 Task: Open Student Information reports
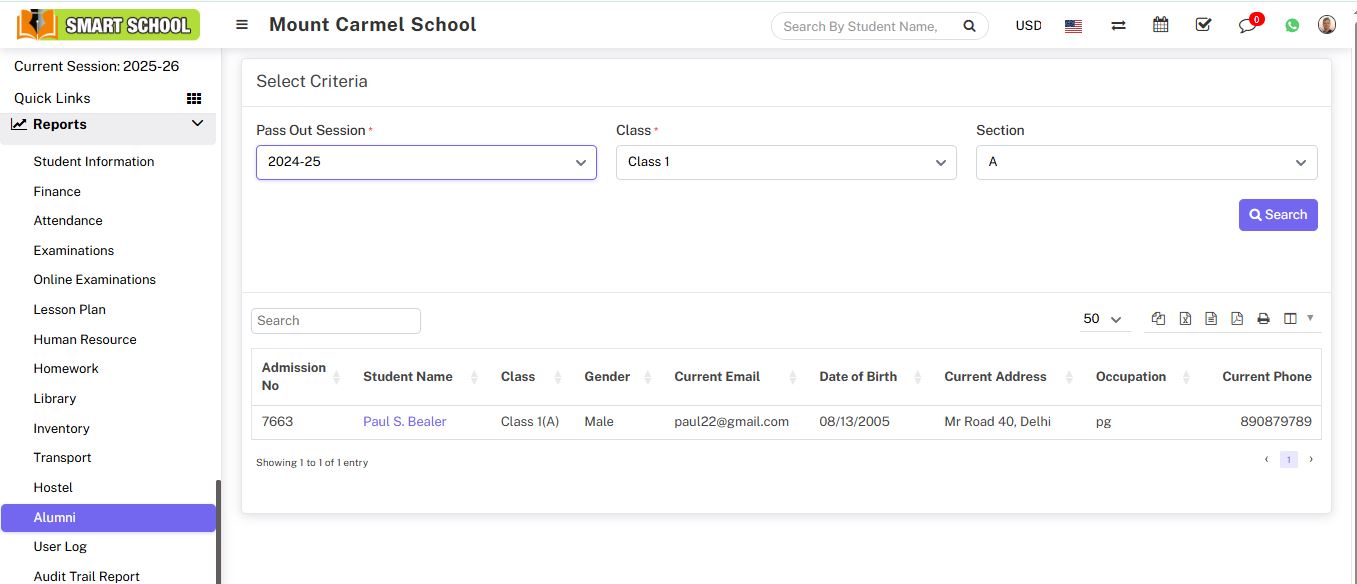[94, 161]
